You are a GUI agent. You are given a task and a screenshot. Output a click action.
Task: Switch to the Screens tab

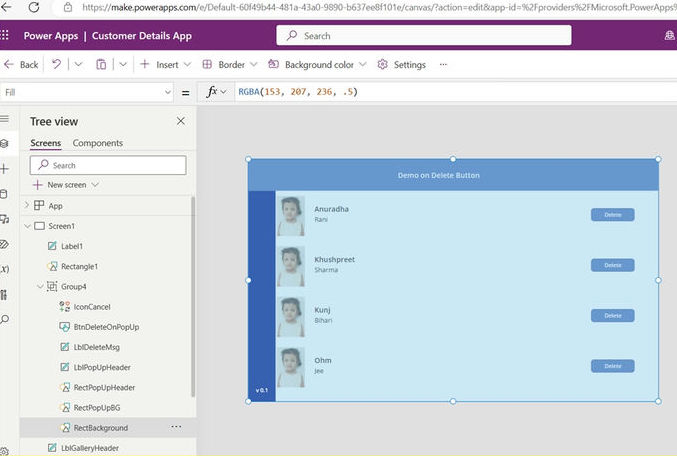45,143
